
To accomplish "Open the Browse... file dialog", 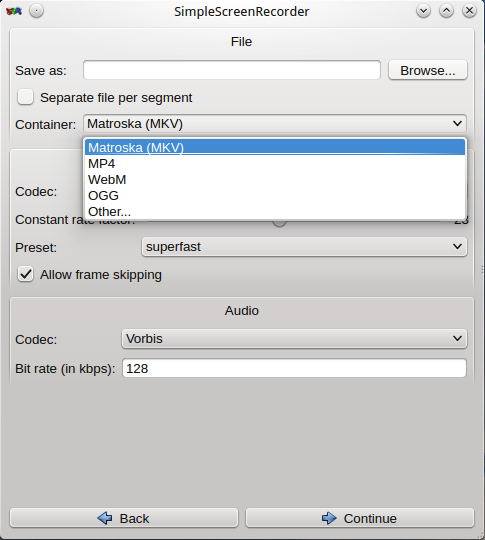I will tap(428, 70).
